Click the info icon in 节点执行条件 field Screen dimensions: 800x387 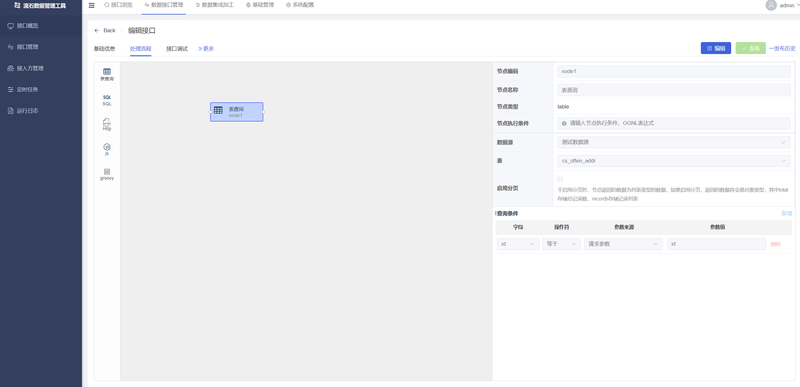coord(564,123)
